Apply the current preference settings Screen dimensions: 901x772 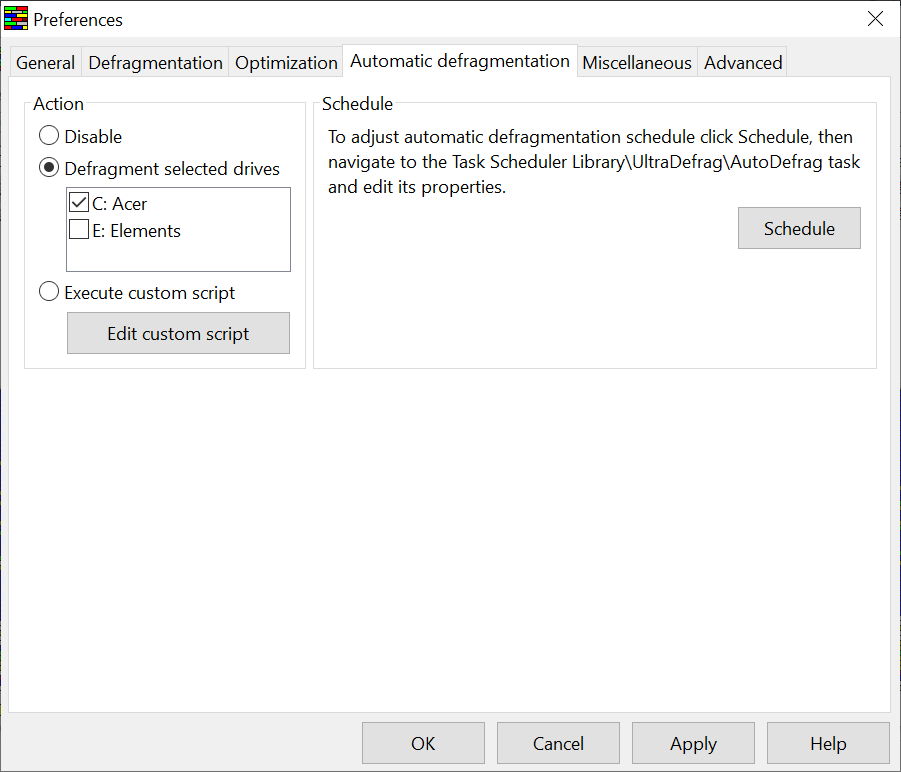coord(693,743)
